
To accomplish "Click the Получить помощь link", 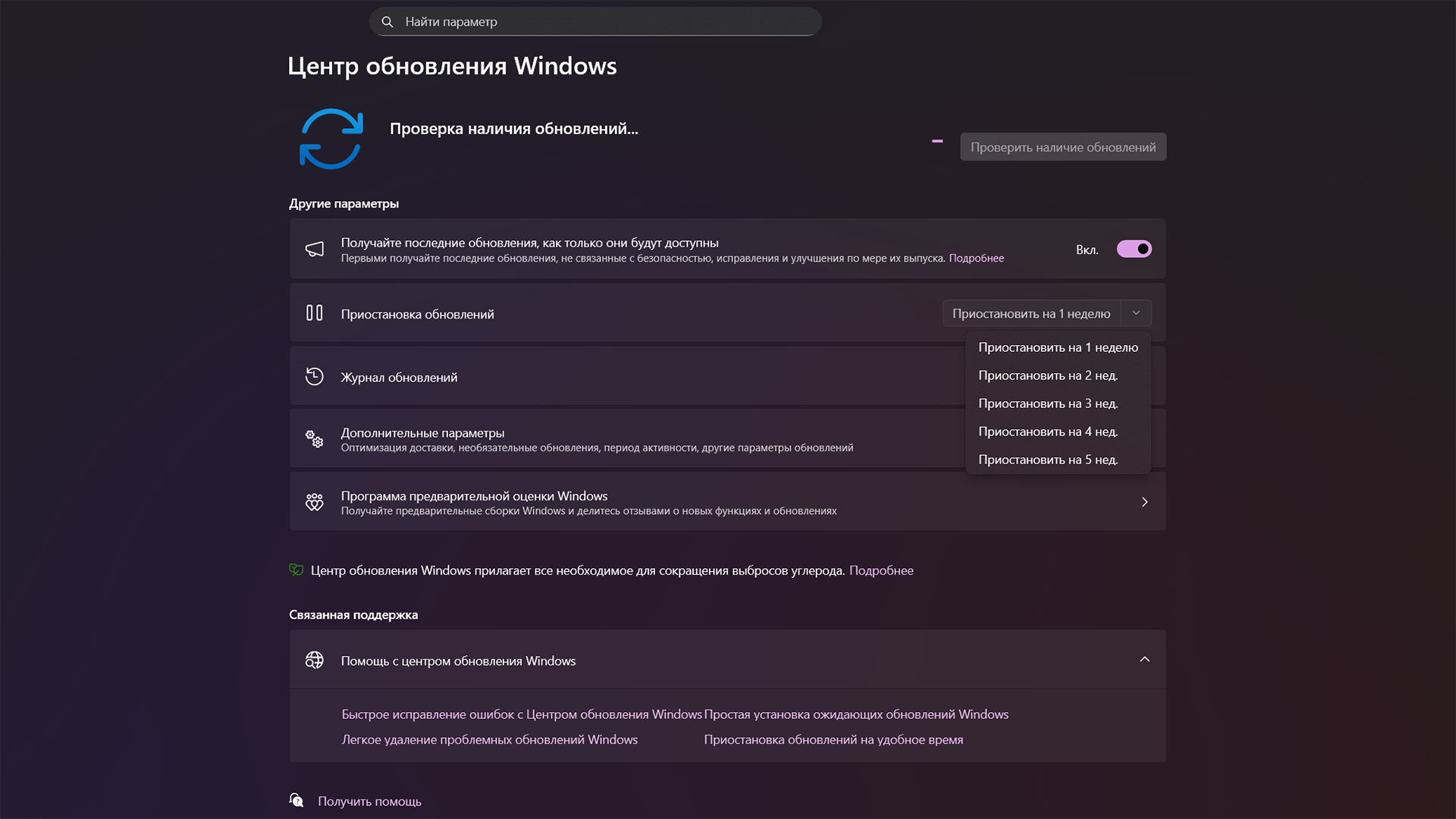I will [369, 802].
